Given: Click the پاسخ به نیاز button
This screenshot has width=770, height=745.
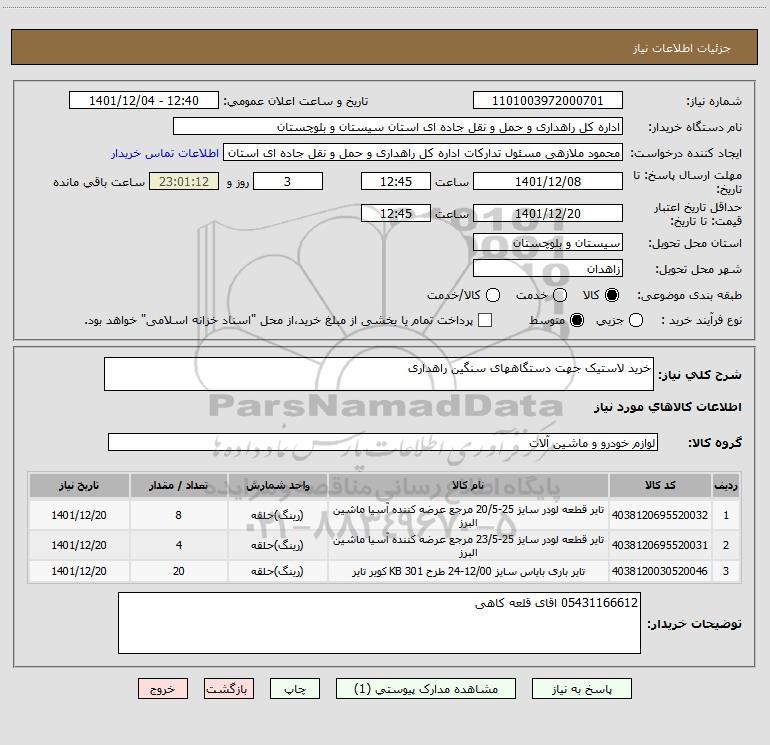Looking at the screenshot, I should pyautogui.click(x=582, y=689).
